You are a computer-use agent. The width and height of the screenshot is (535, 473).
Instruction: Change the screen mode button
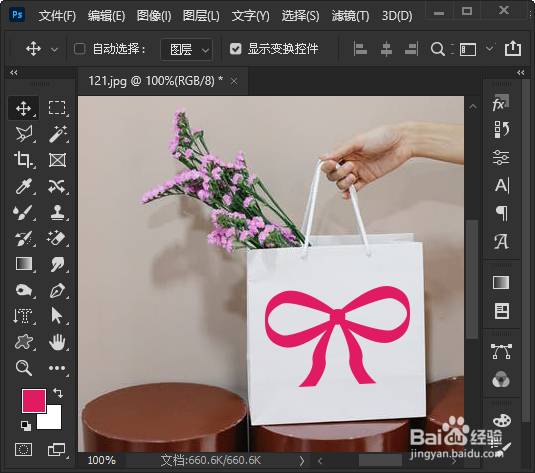tap(56, 449)
